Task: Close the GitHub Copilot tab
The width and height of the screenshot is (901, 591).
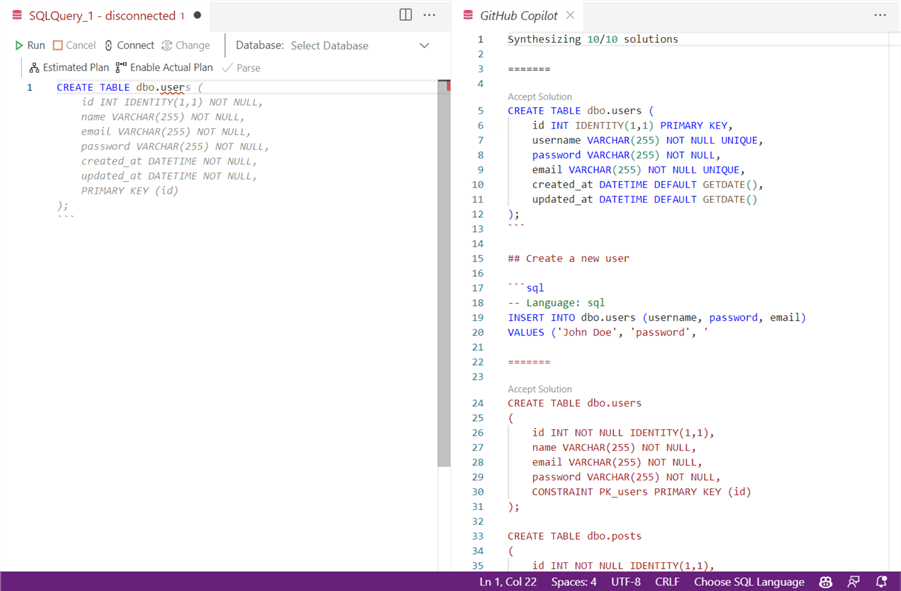Action: (x=570, y=15)
